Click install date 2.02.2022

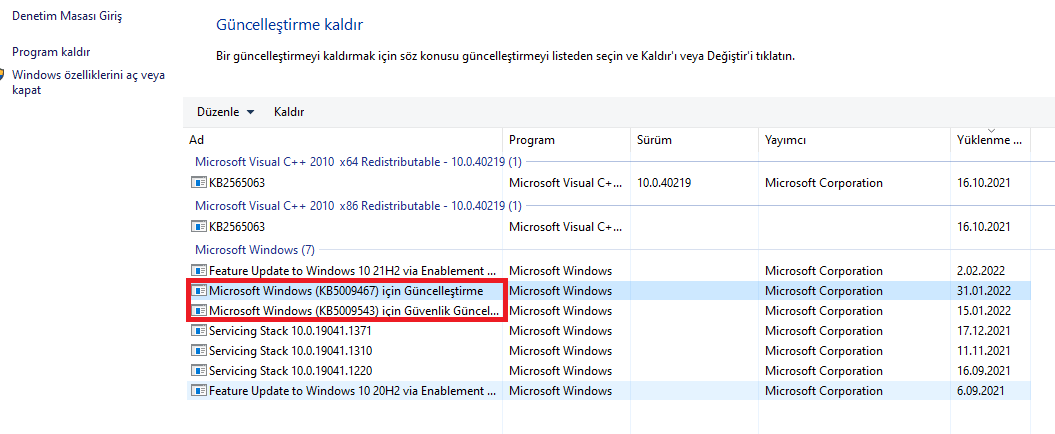click(x=980, y=270)
